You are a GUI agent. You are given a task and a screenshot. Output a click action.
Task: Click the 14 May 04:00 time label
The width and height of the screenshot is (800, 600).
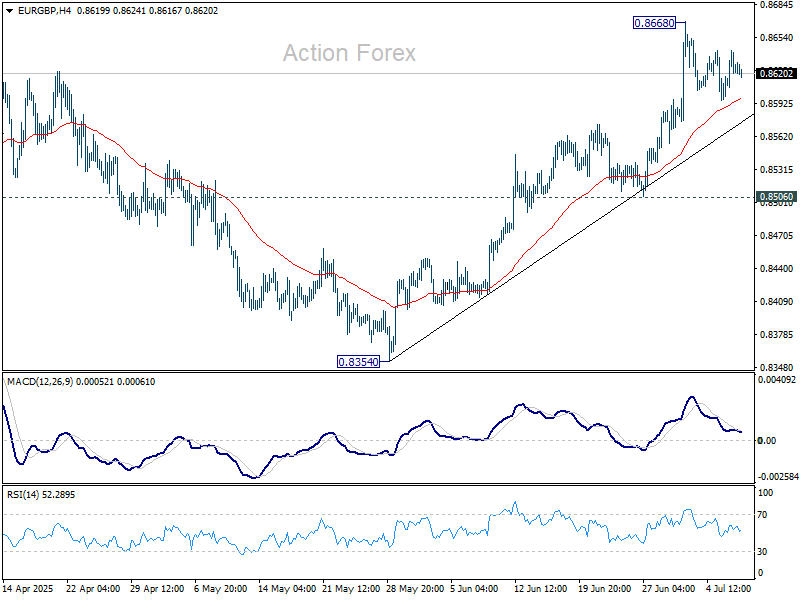287,588
